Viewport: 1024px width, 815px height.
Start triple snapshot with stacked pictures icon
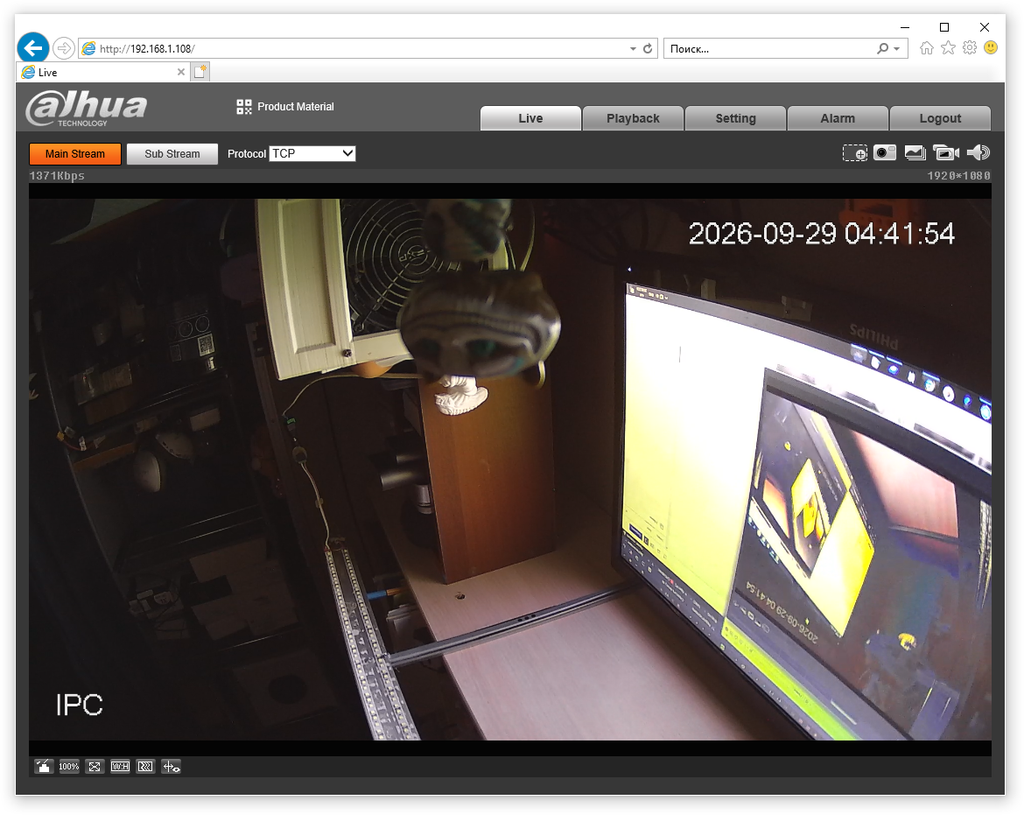click(915, 153)
